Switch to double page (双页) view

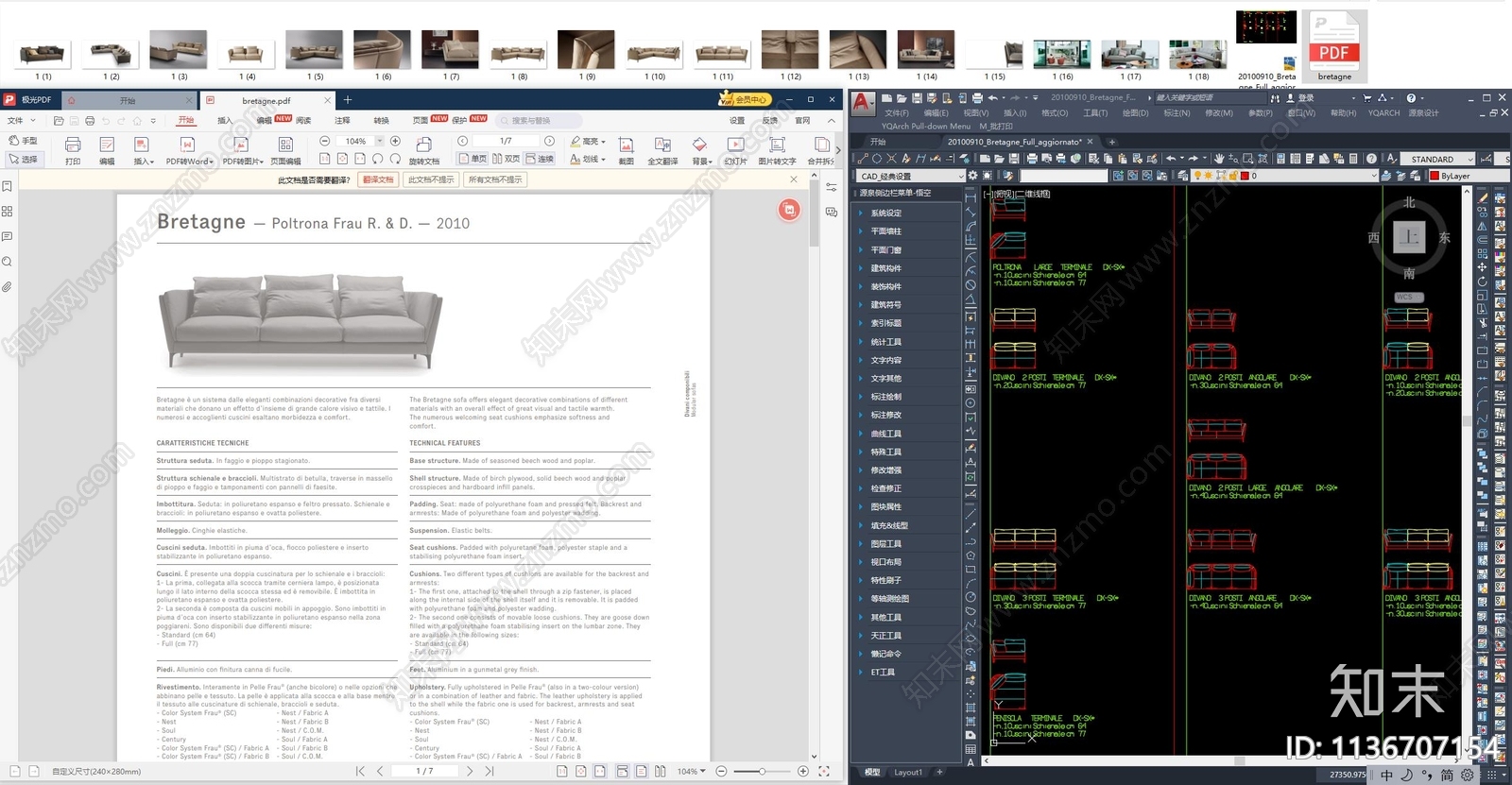(507, 159)
